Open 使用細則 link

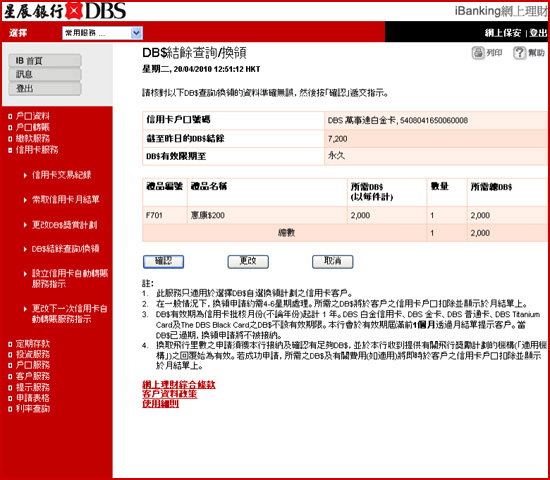(161, 404)
